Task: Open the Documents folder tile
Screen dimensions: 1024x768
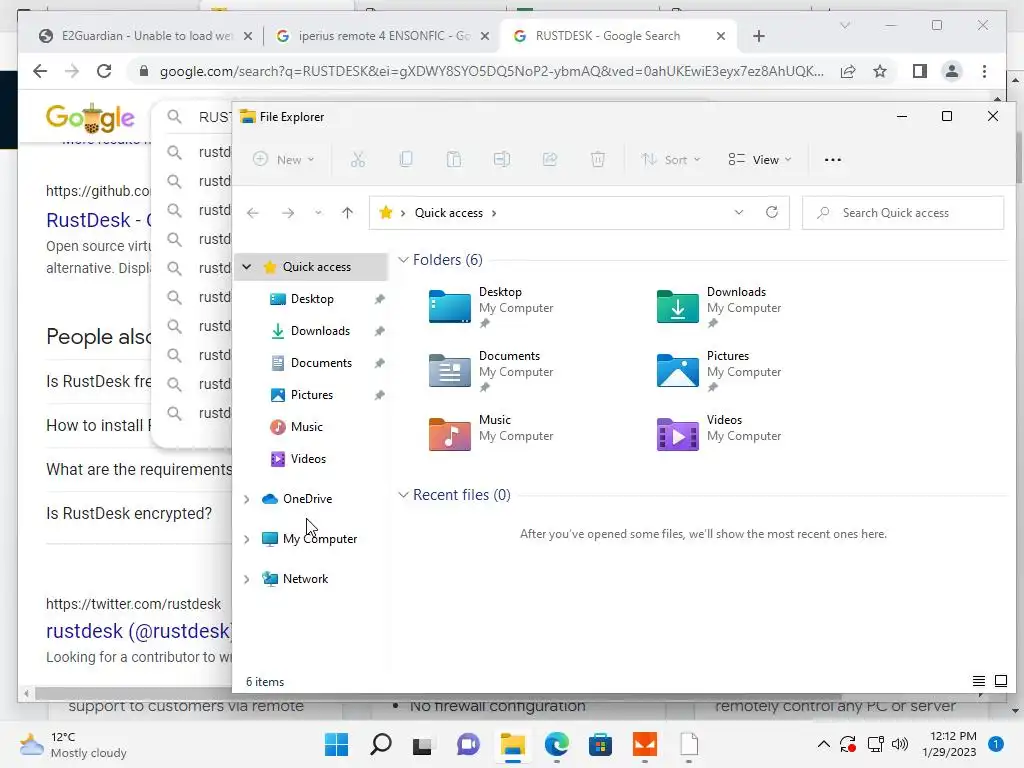Action: tap(491, 370)
